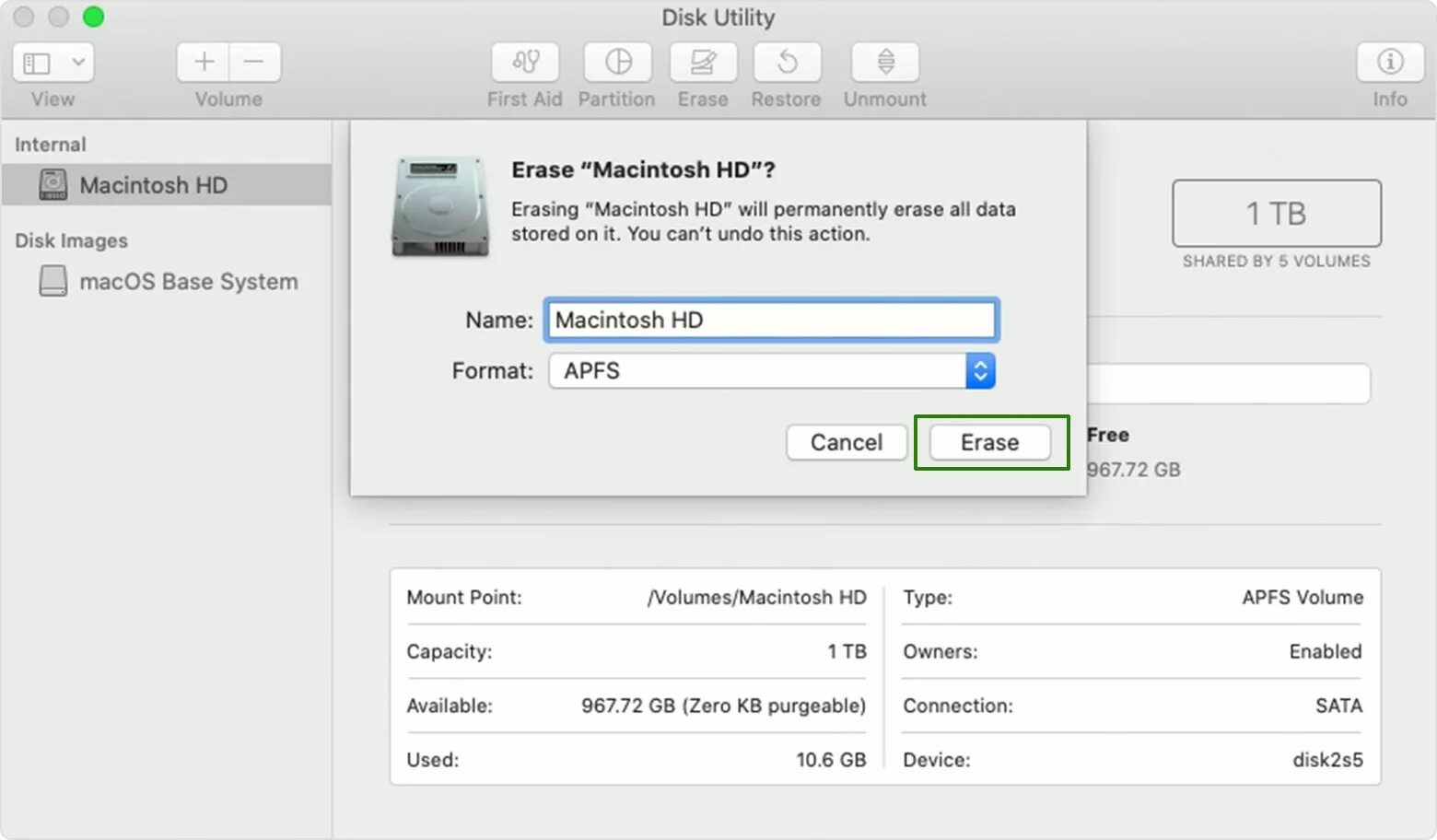
Task: Click the Erase toolbar icon
Action: click(703, 63)
